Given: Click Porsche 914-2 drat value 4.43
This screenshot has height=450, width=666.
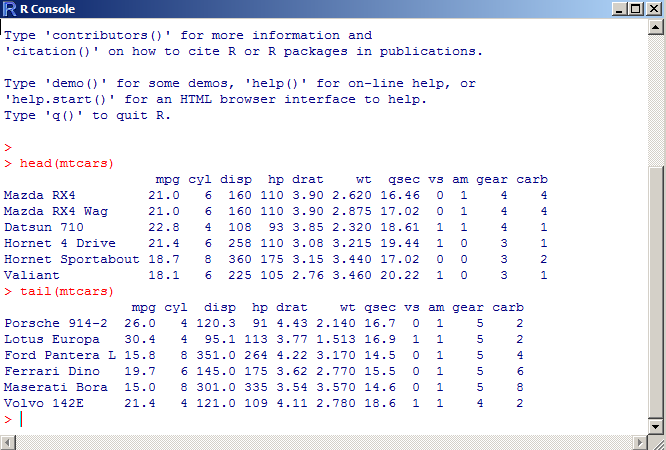Looking at the screenshot, I should click(x=292, y=323).
